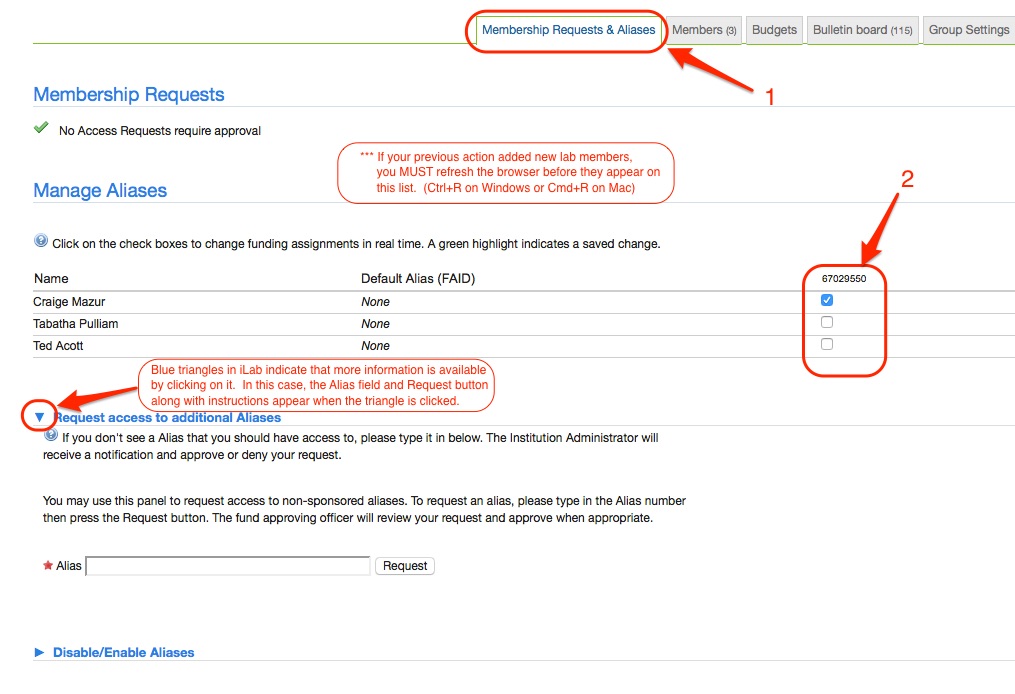Collapse the Request access section using its blue triangle
This screenshot has width=1015, height=694.
click(40, 417)
